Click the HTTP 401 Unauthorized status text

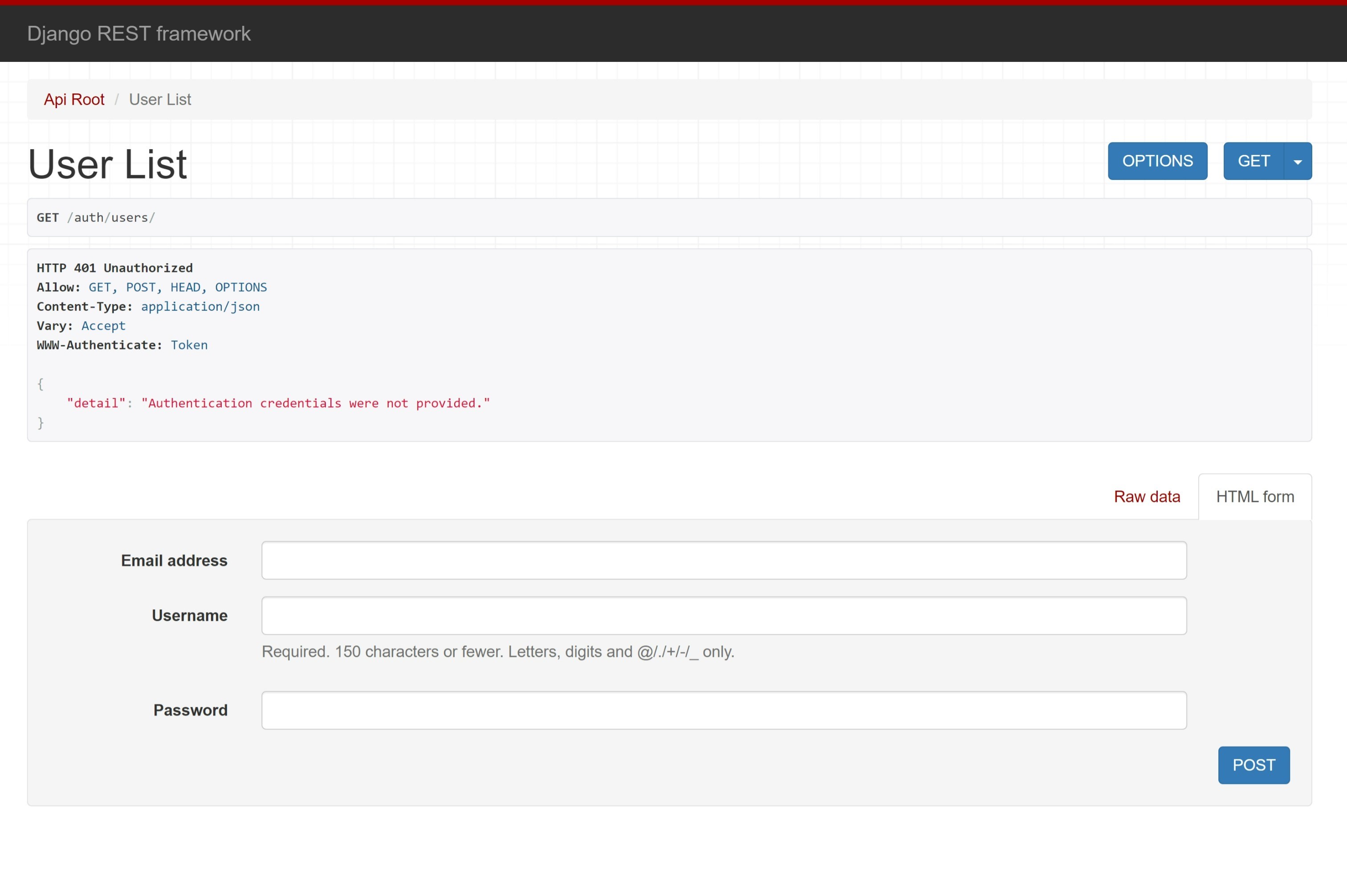115,268
